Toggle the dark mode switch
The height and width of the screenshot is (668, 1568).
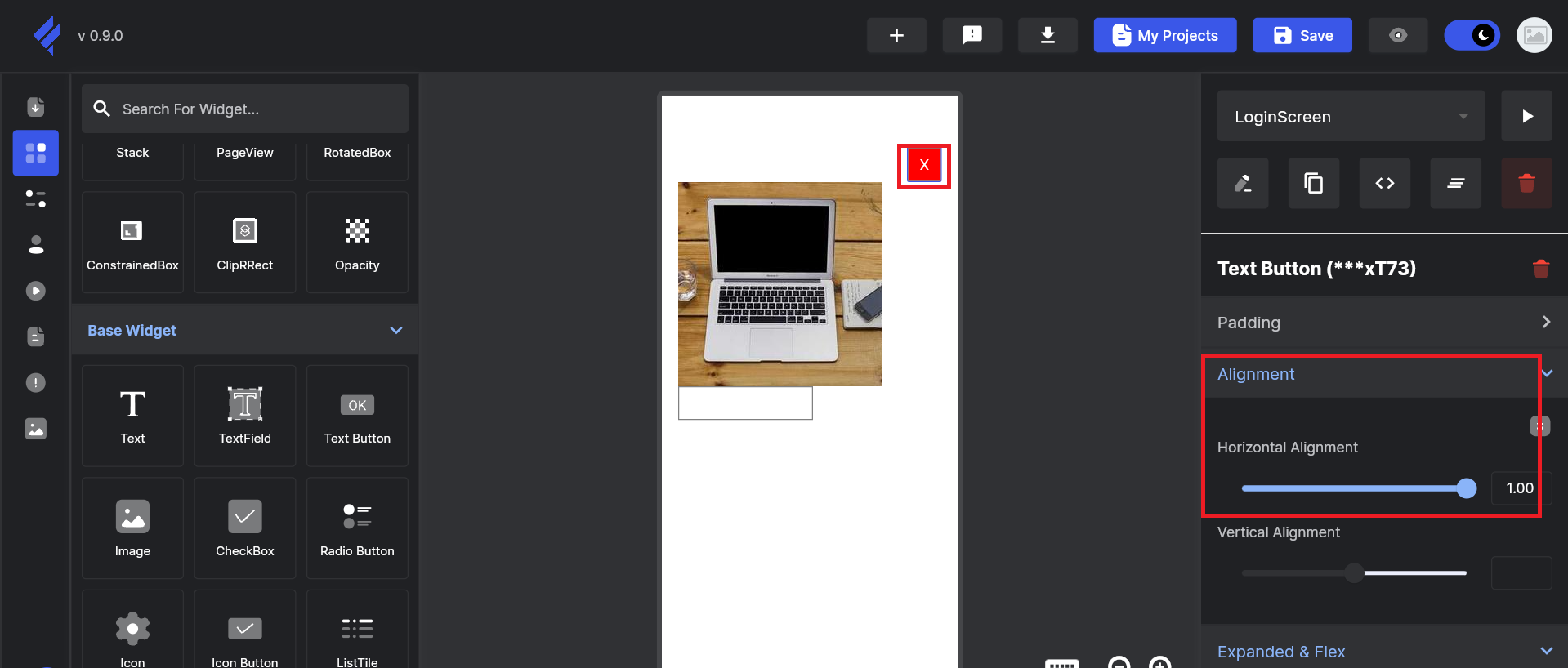click(1472, 35)
